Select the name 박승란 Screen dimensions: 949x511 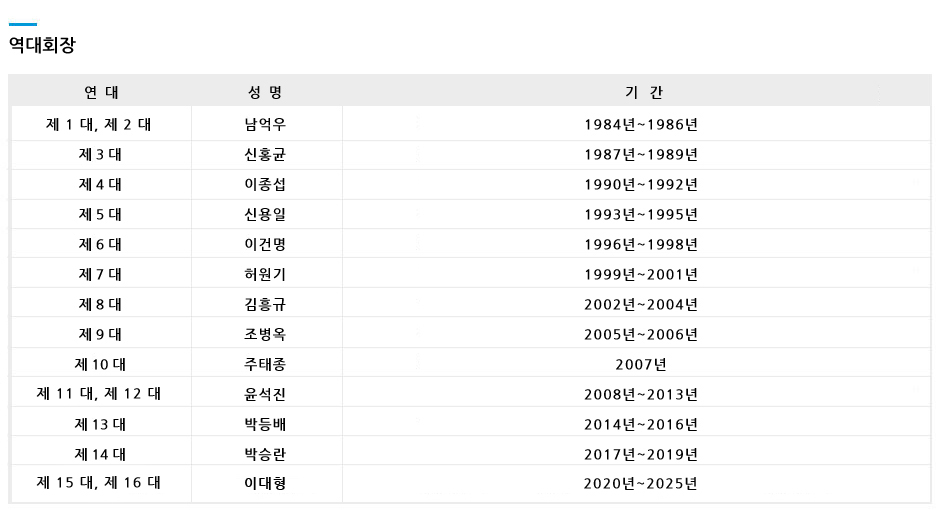point(266,454)
